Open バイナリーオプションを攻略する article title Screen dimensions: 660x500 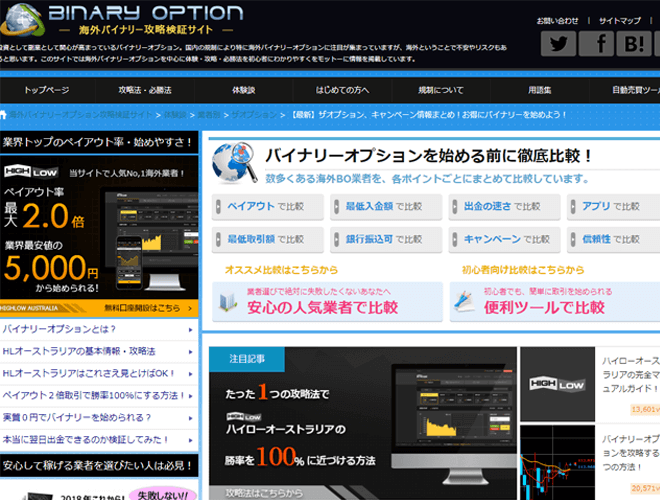(x=631, y=453)
